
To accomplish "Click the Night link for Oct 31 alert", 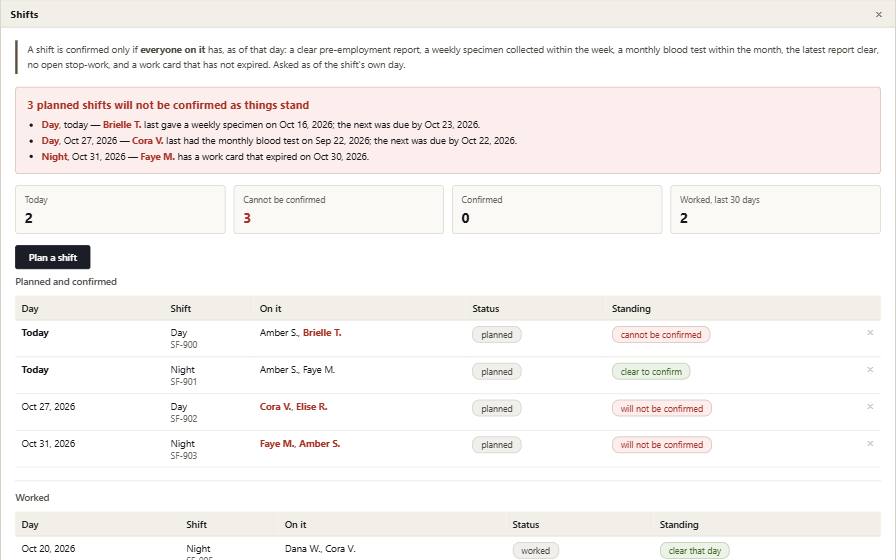I will coord(54,157).
